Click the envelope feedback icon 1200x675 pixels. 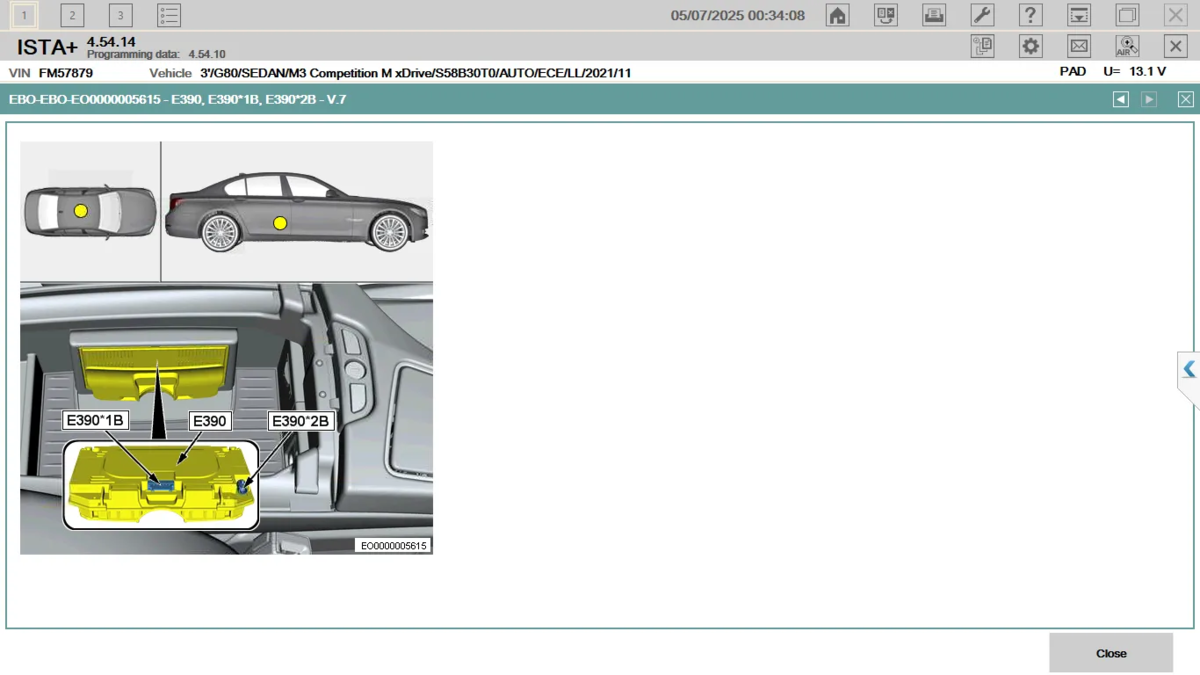point(1078,46)
